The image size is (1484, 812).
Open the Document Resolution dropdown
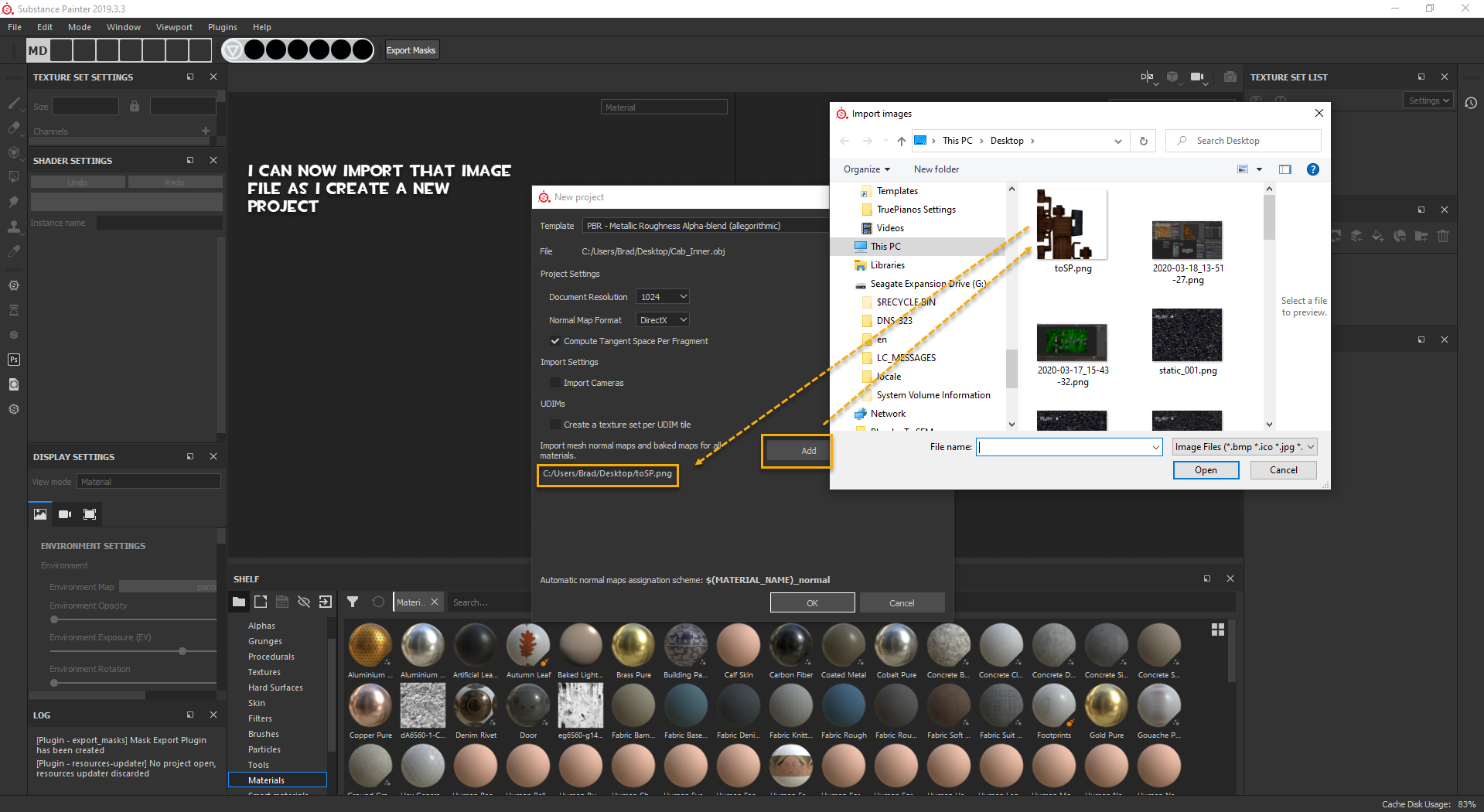click(x=662, y=297)
